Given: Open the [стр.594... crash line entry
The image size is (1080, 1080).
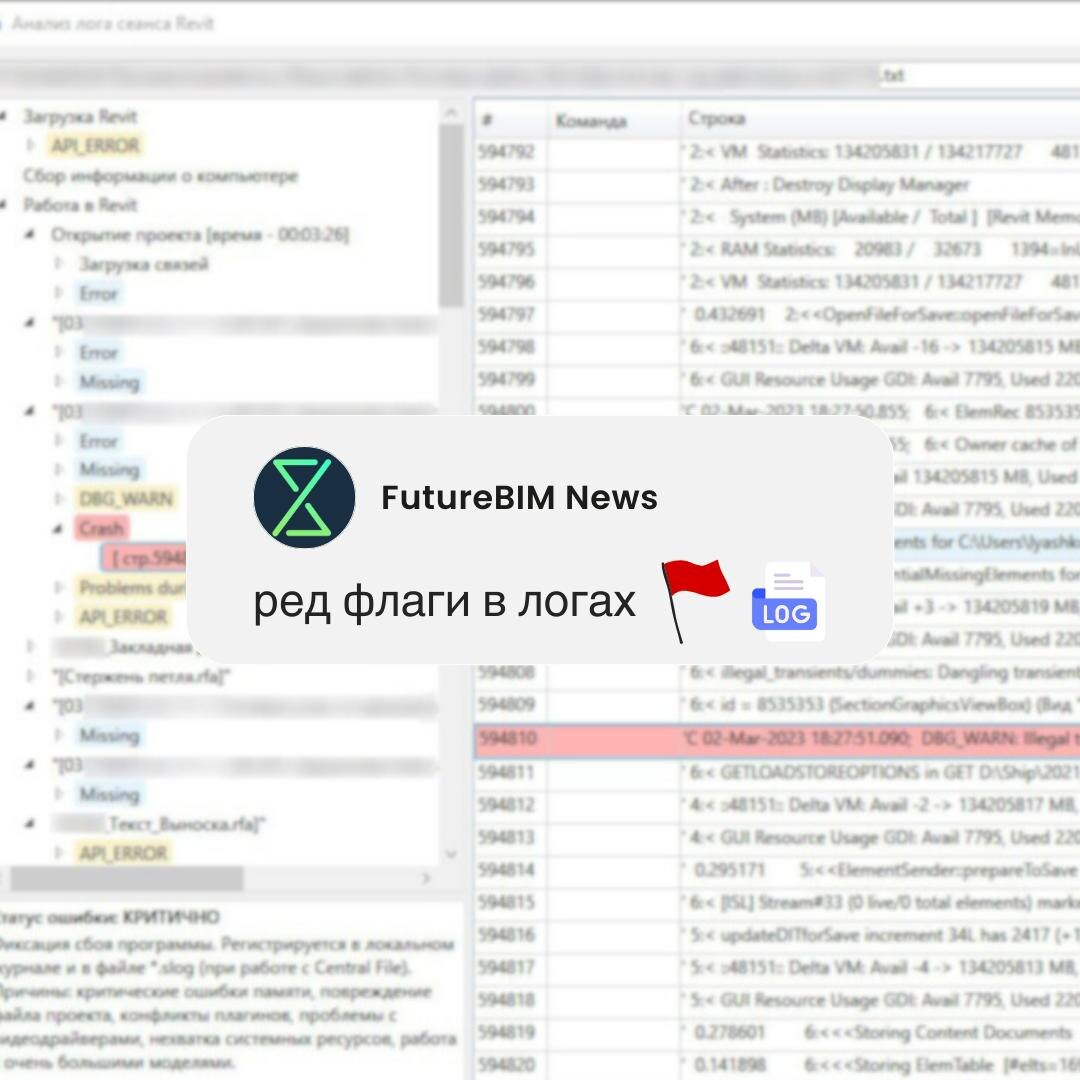Looking at the screenshot, I should [x=146, y=558].
